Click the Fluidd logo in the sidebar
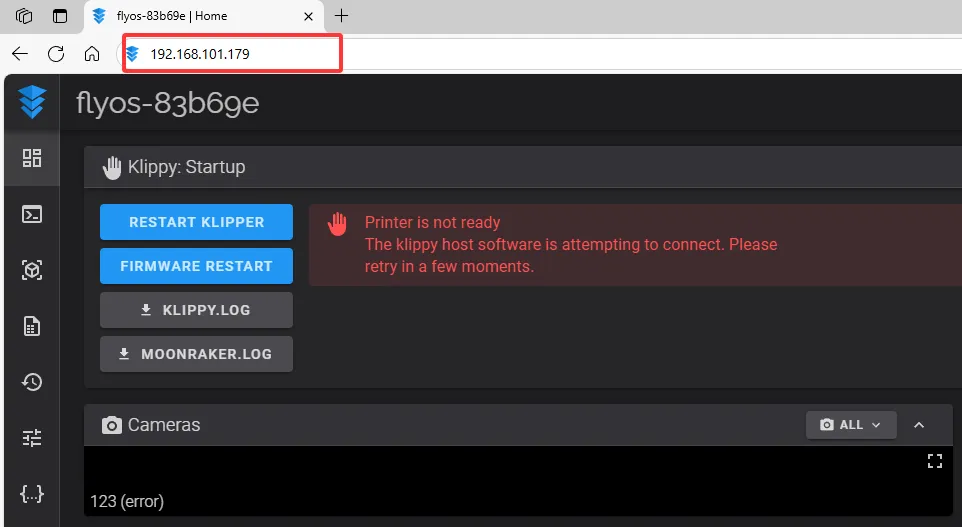Image resolution: width=962 pixels, height=527 pixels. click(x=32, y=102)
